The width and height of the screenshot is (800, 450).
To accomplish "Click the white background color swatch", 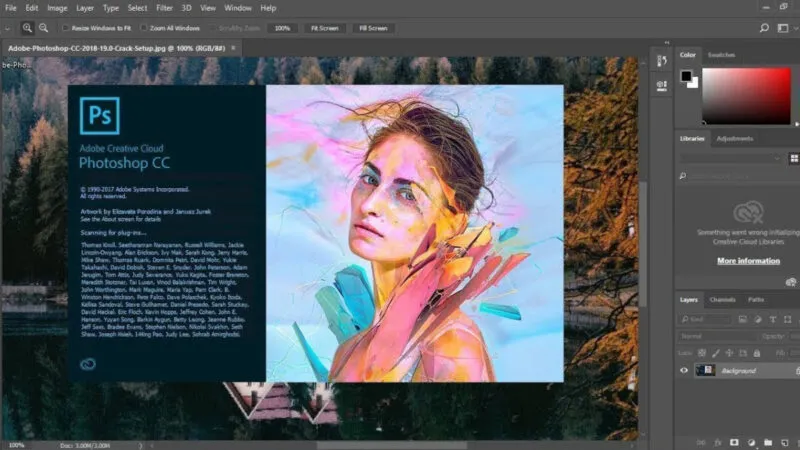I will tap(693, 84).
